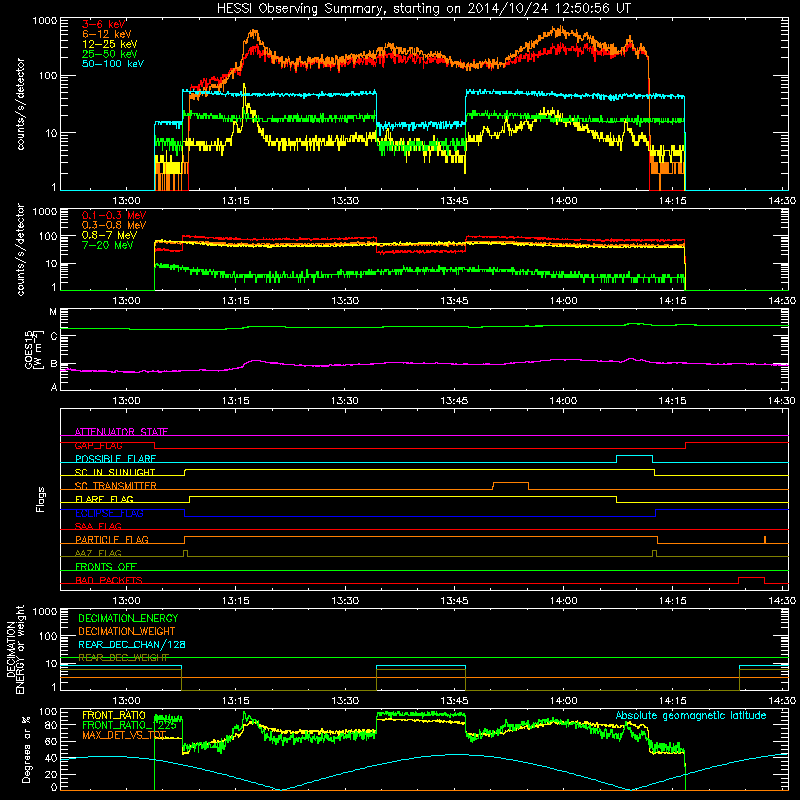Image resolution: width=800 pixels, height=800 pixels.
Task: Select the SAA_FLAG label
Action: pos(98,526)
